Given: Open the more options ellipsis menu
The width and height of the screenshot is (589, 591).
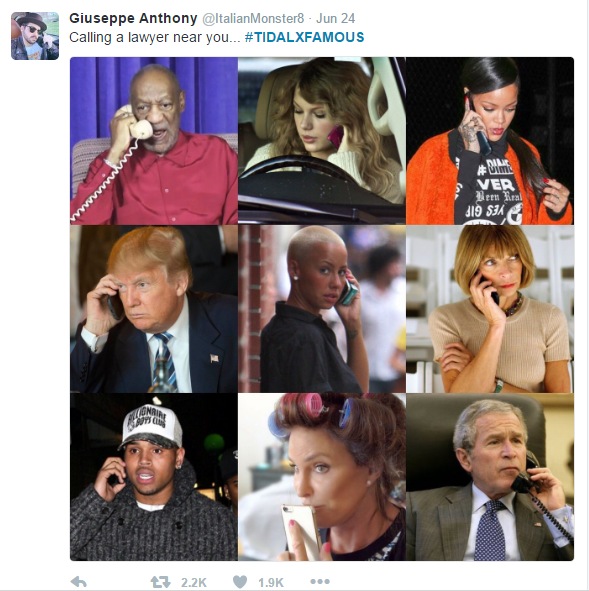Looking at the screenshot, I should click(320, 582).
